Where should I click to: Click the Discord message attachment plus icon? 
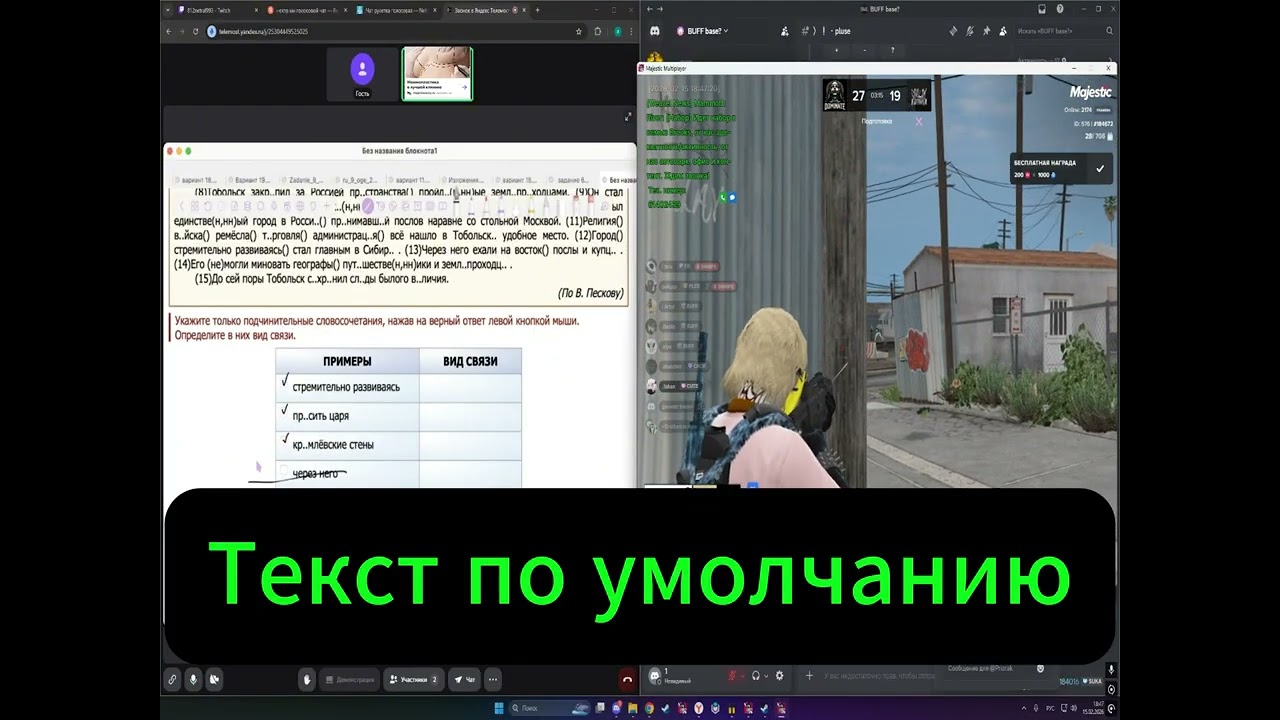[x=810, y=676]
